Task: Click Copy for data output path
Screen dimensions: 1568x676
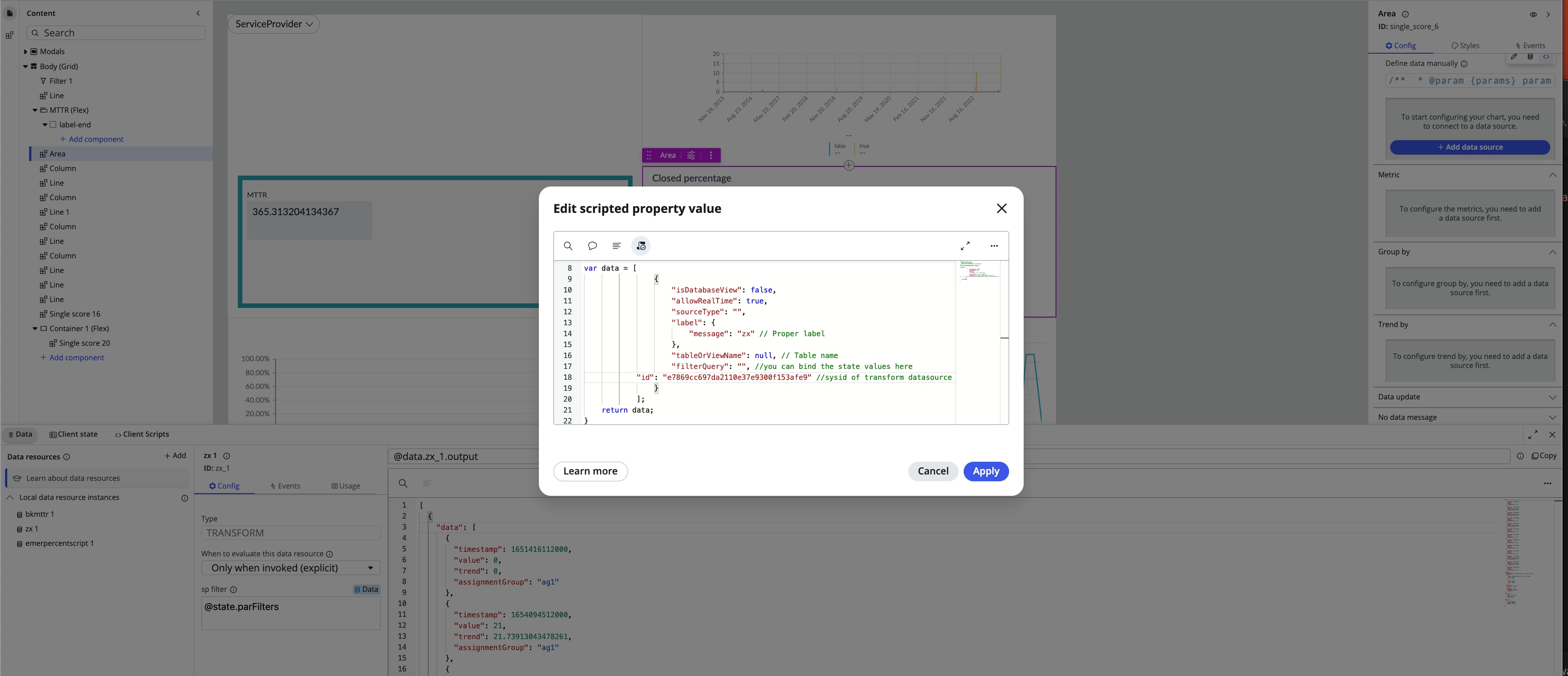Action: coord(1543,455)
